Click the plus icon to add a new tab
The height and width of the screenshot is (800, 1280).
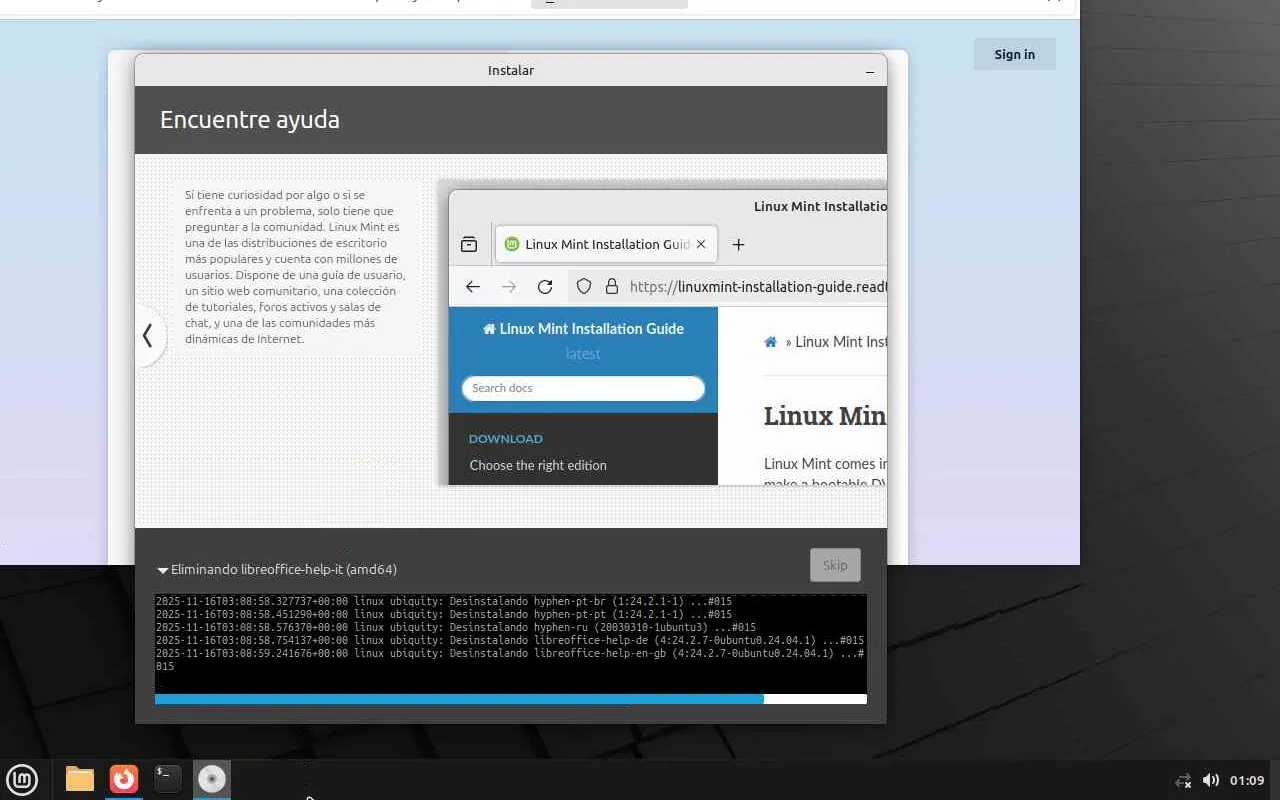tap(738, 244)
